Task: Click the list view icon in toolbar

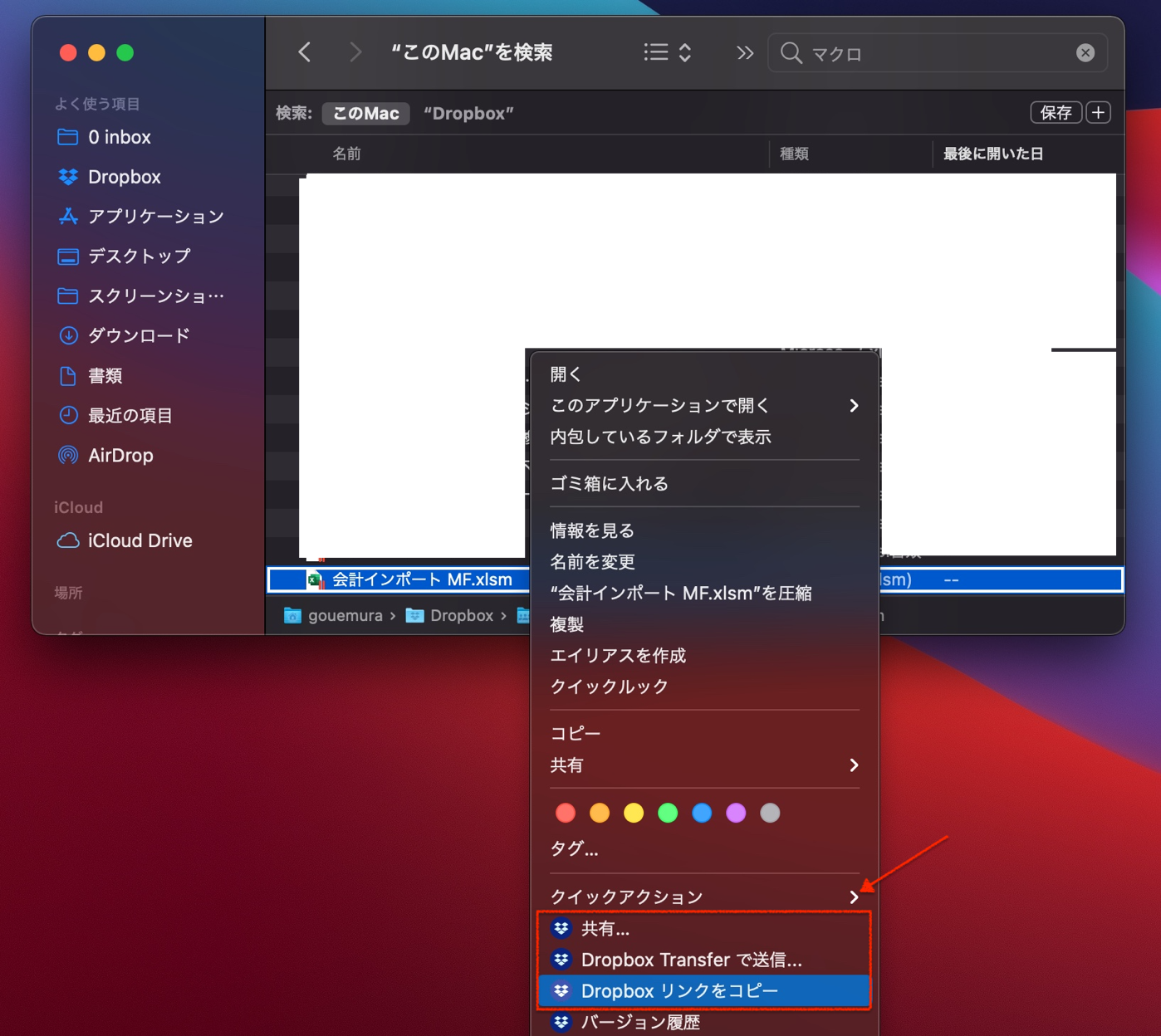Action: click(x=656, y=52)
